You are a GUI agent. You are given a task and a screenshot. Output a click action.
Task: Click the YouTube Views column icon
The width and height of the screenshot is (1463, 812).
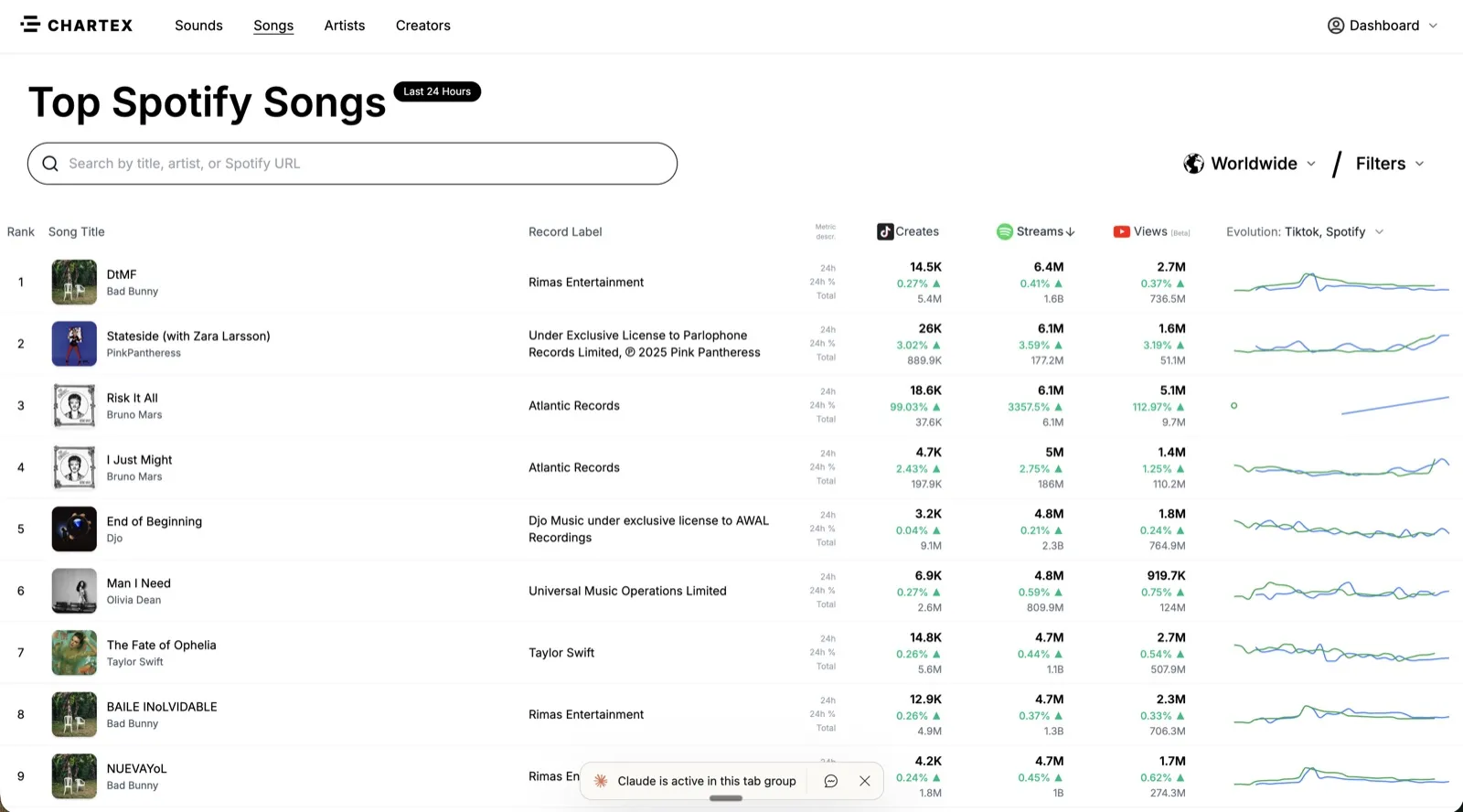point(1121,232)
